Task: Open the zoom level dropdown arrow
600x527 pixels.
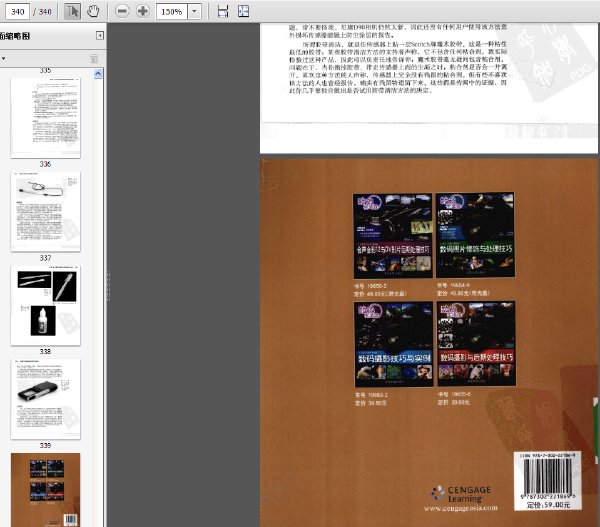Action: click(194, 11)
